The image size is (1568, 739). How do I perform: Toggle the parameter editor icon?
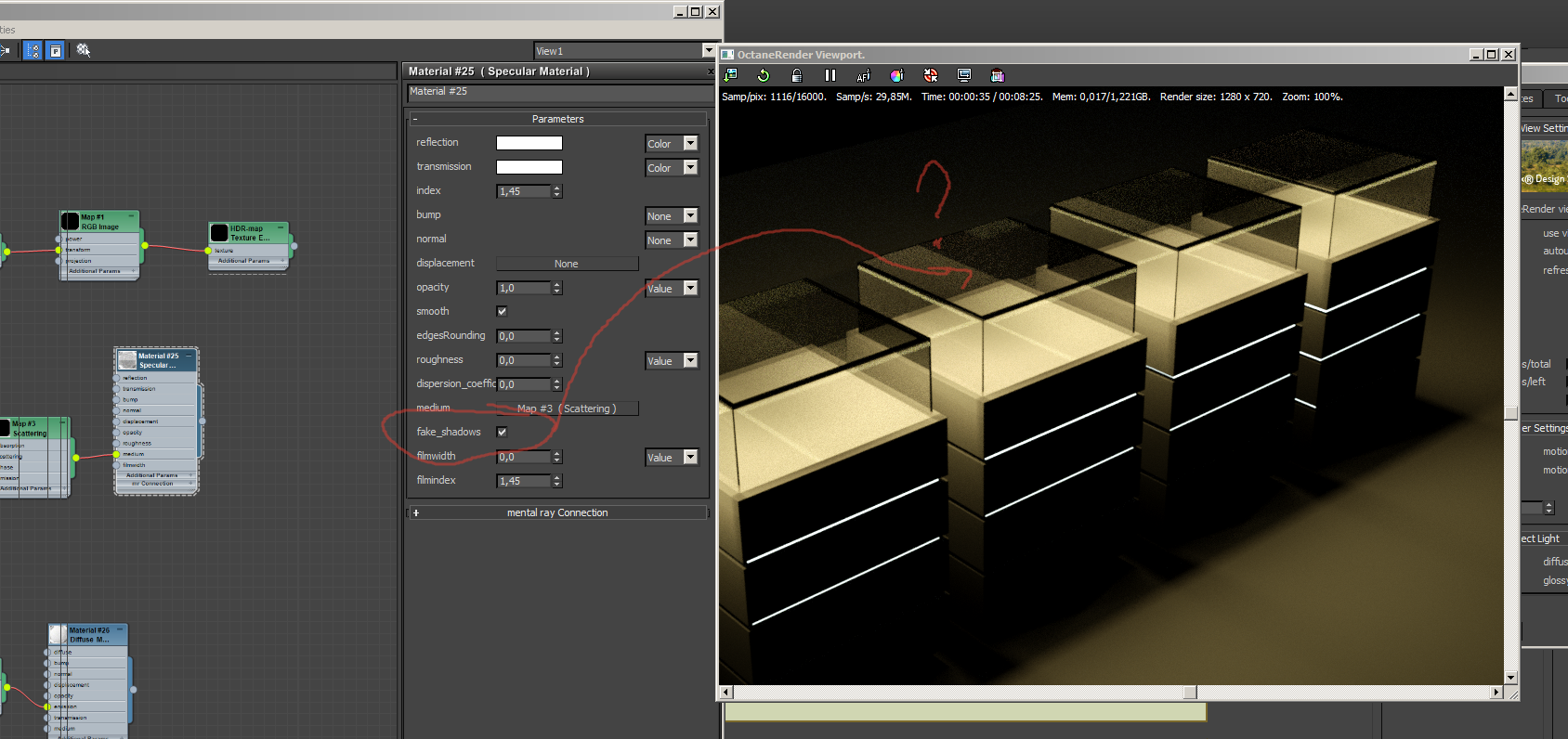click(56, 50)
